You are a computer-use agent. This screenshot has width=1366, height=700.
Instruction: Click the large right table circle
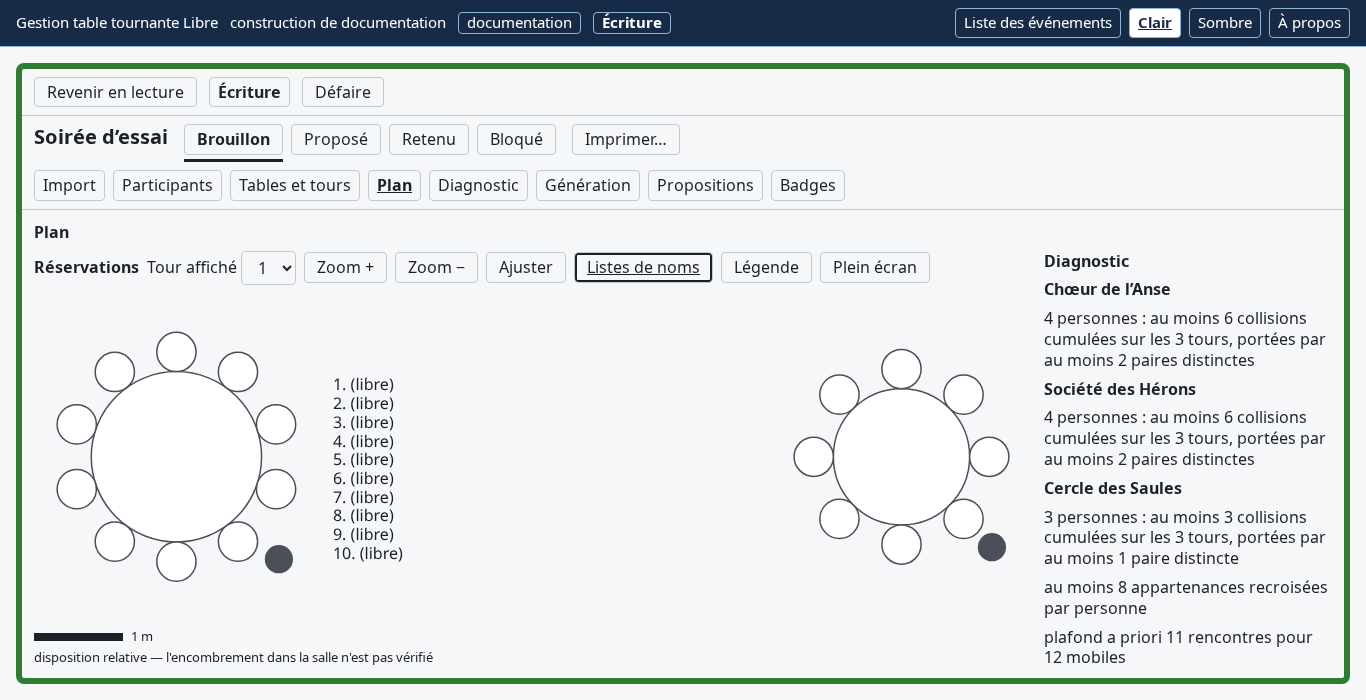pyautogui.click(x=901, y=457)
